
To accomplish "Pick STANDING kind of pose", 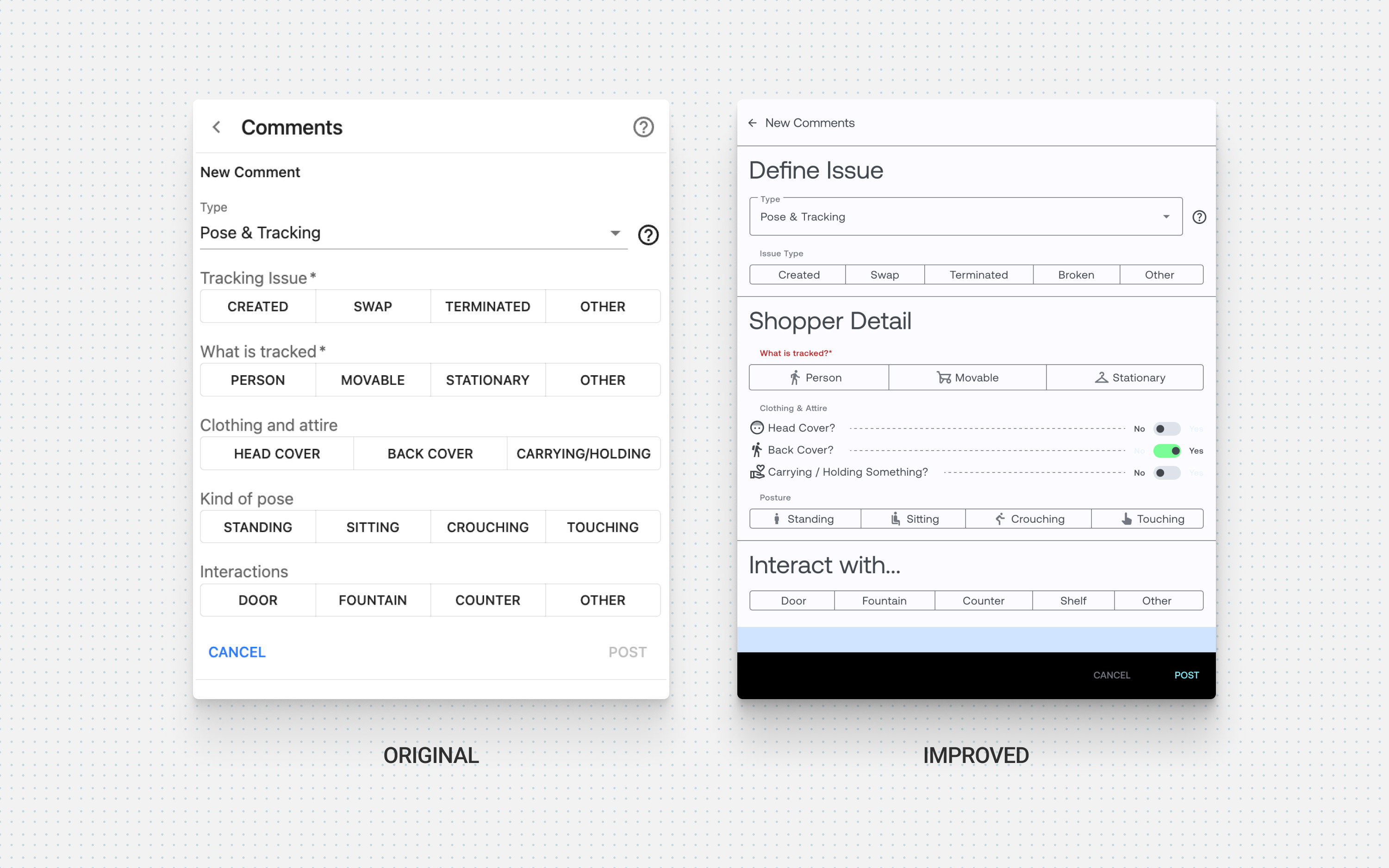I will pos(258,527).
